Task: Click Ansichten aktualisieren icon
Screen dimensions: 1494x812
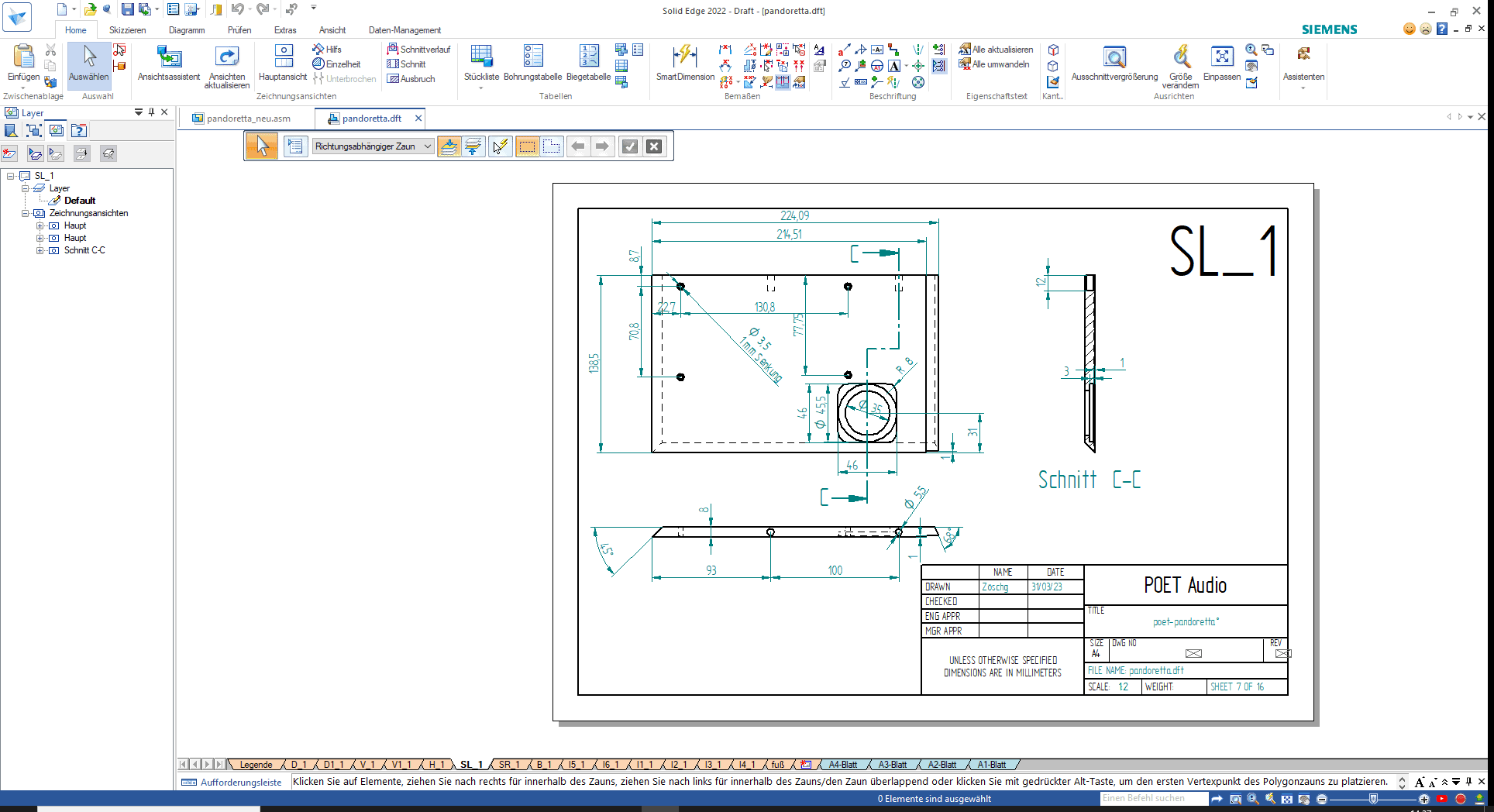Action: tap(226, 57)
